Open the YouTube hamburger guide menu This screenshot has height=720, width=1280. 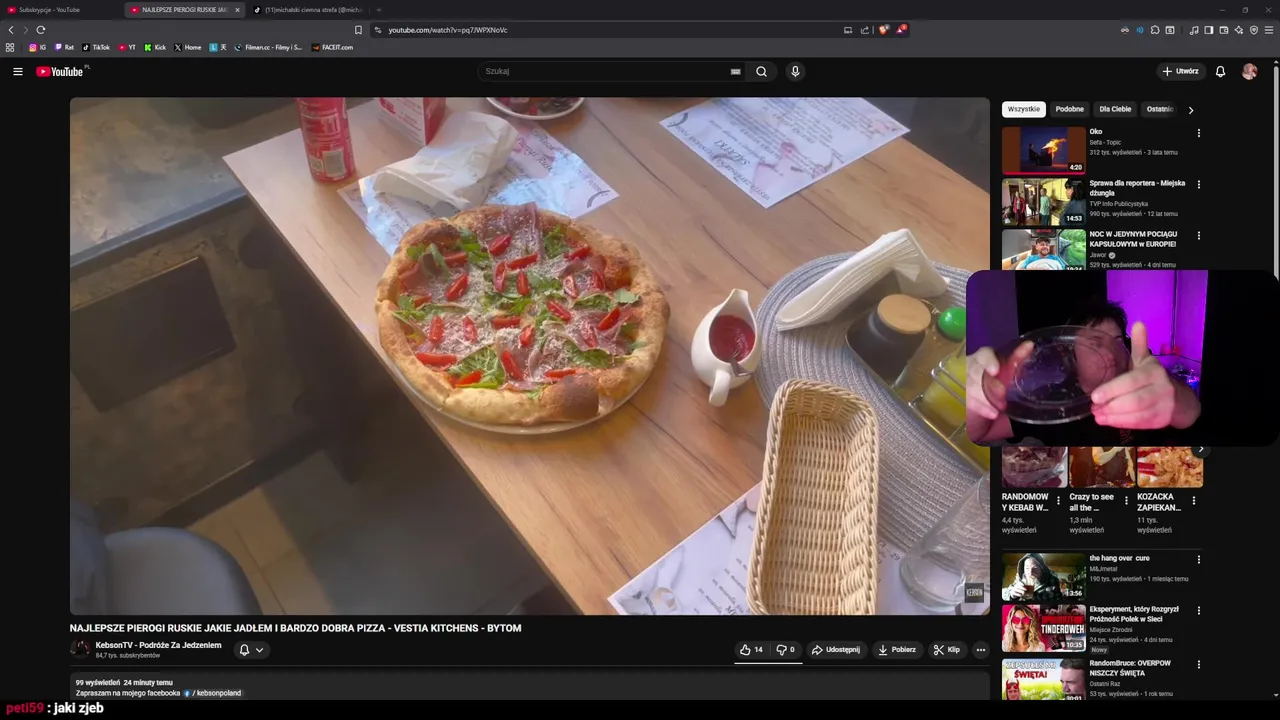(x=17, y=71)
